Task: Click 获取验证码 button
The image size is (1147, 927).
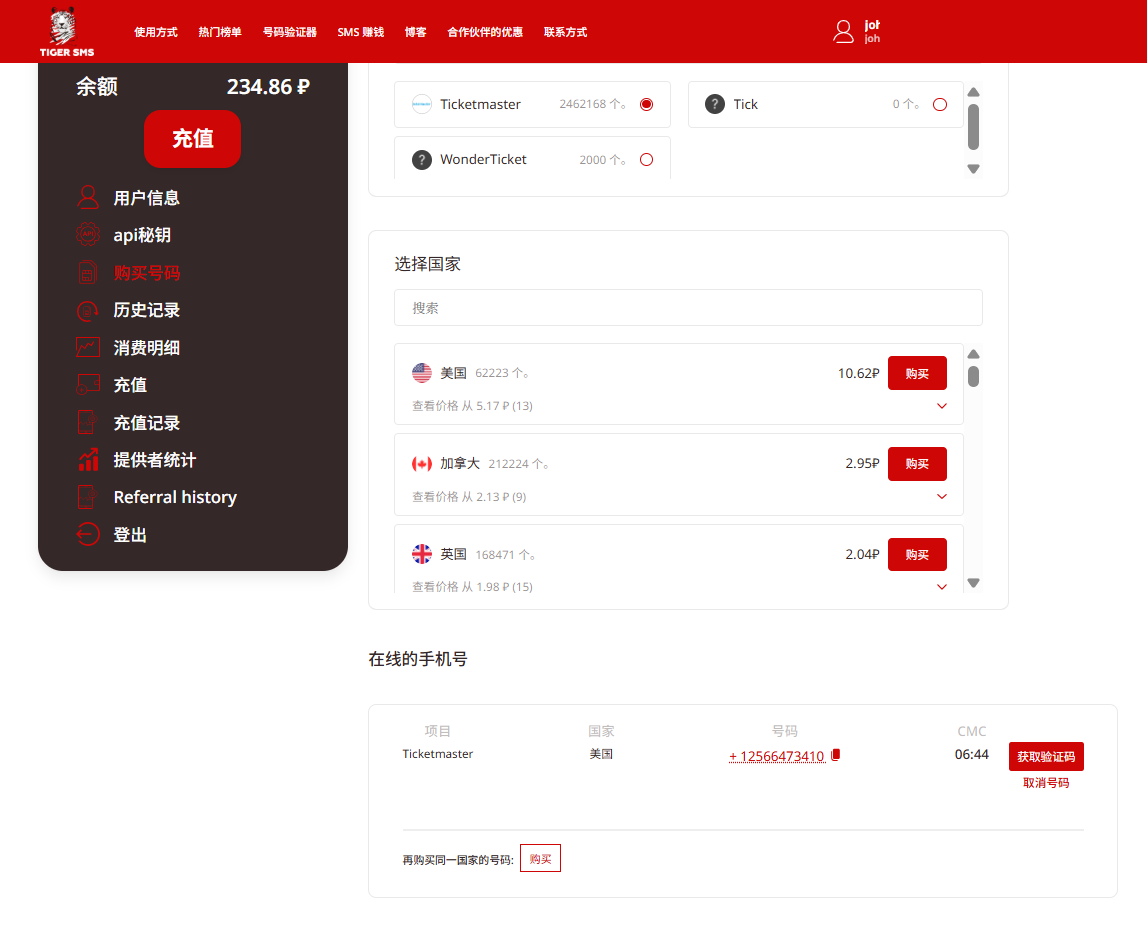Action: tap(1046, 757)
